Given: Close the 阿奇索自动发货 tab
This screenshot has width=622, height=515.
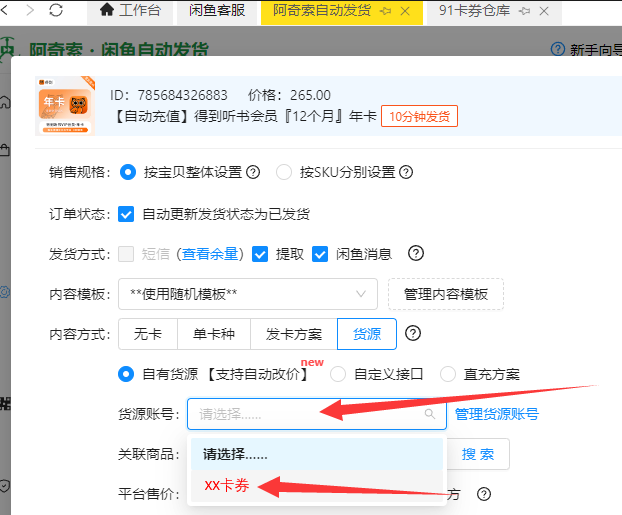Looking at the screenshot, I should [404, 12].
